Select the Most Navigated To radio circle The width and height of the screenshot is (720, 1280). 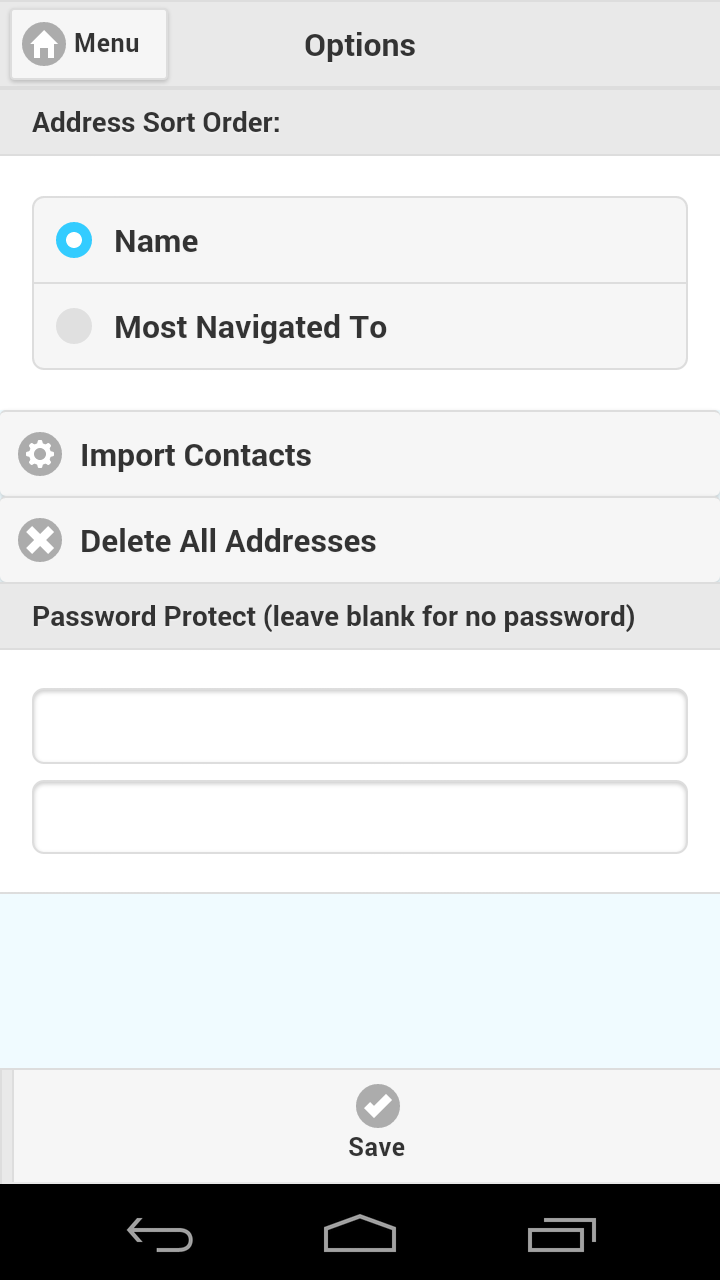coord(74,326)
